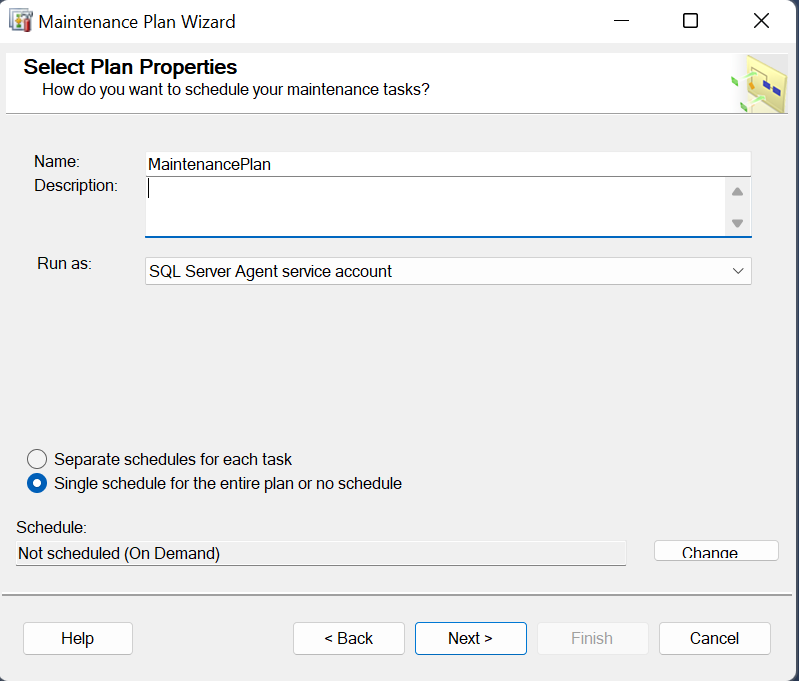Click the Change schedule button
Viewport: 799px width, 681px height.
(x=716, y=552)
